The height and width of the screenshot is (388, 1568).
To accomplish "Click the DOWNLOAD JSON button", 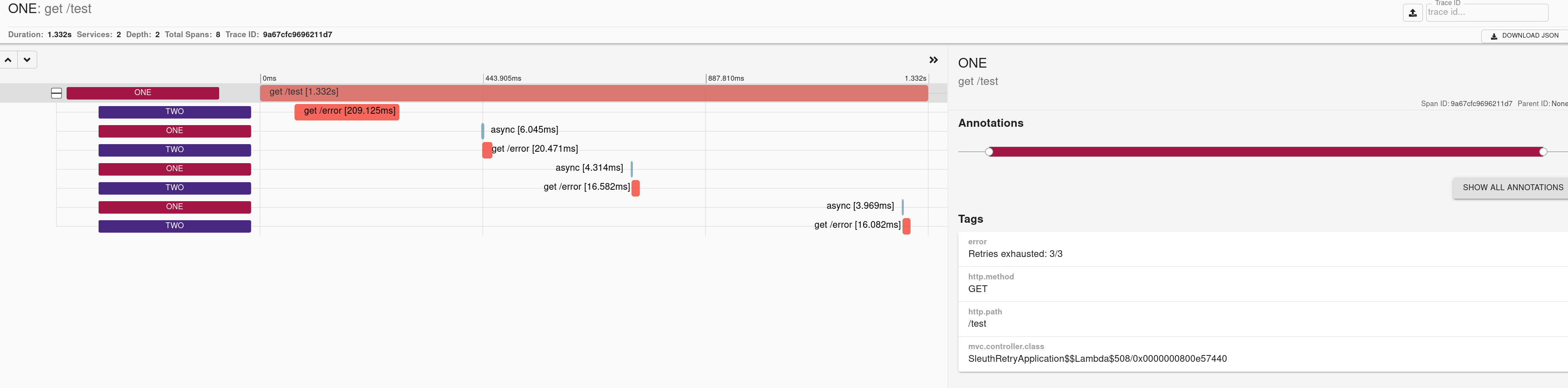I will click(1524, 36).
